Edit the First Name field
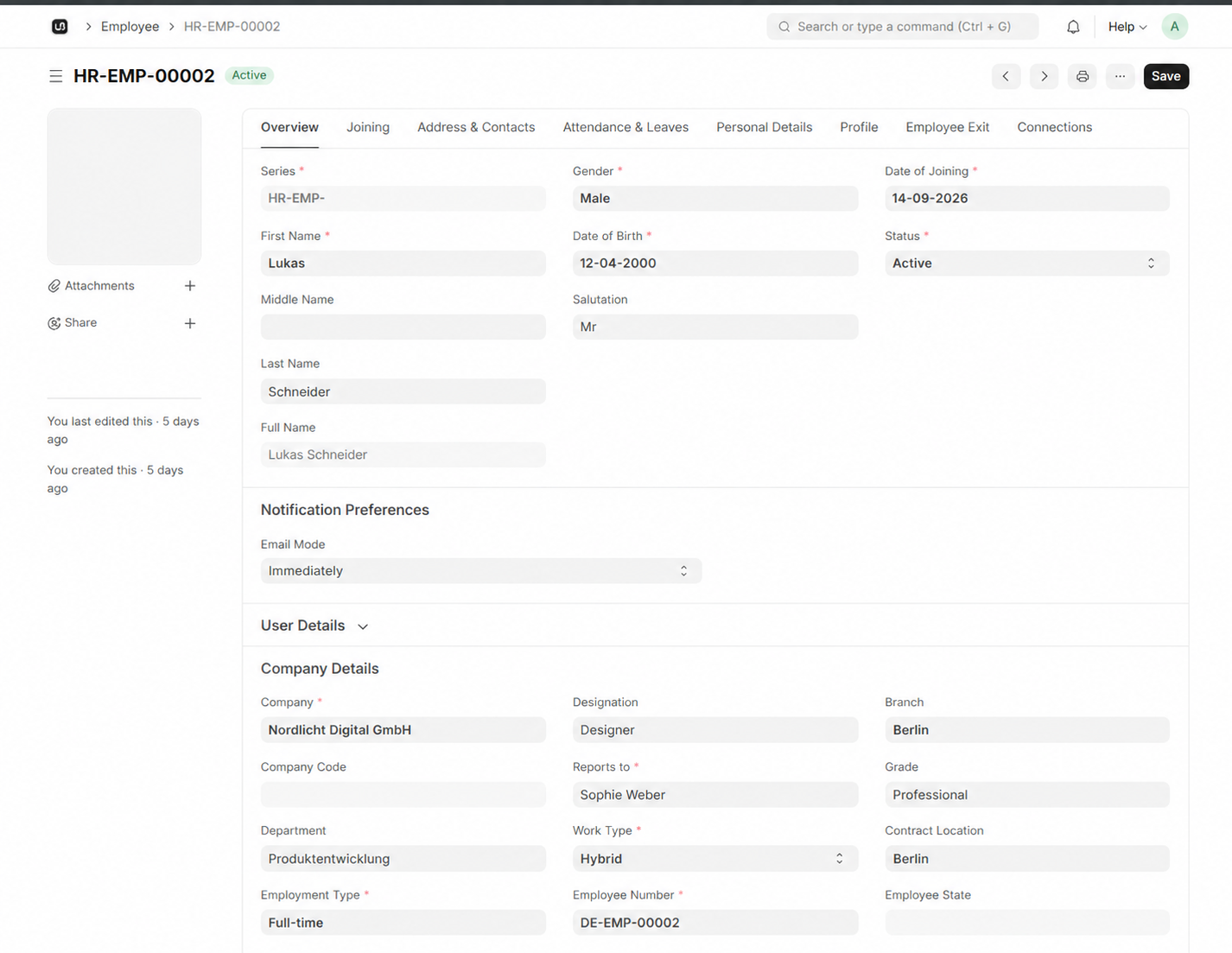The width and height of the screenshot is (1232, 953). [x=403, y=264]
